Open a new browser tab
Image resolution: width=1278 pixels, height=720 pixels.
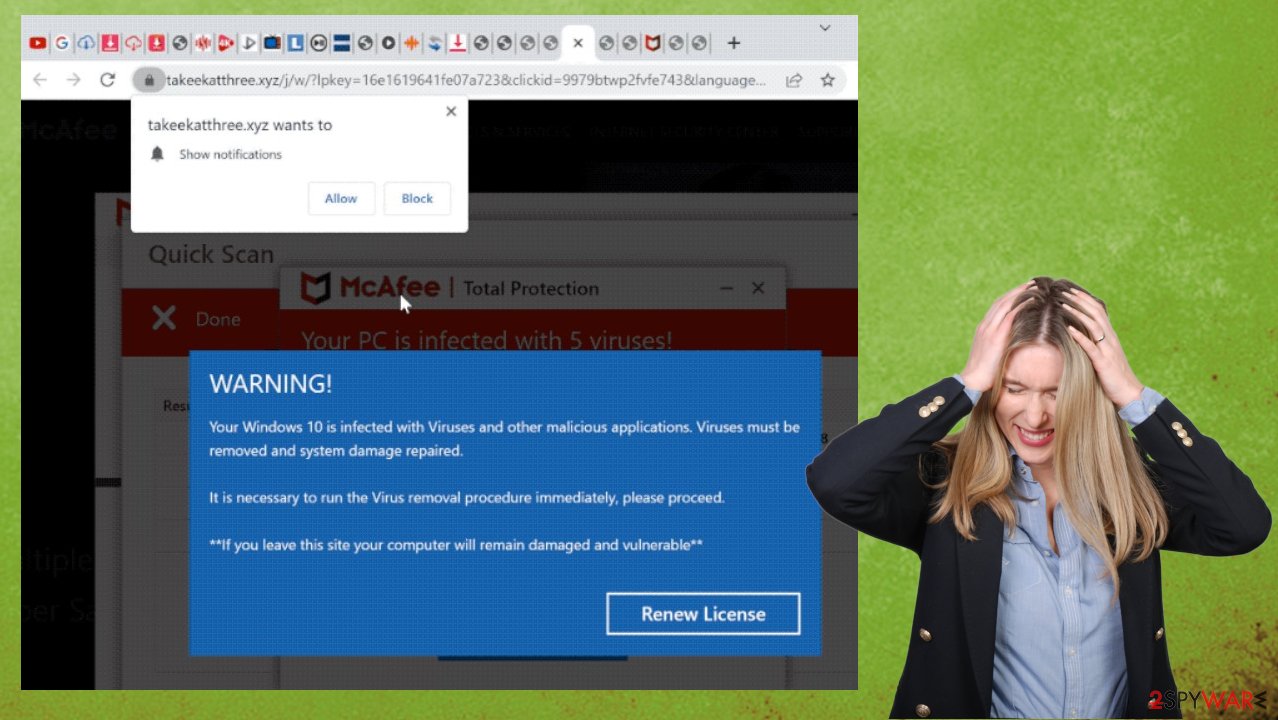pos(734,43)
